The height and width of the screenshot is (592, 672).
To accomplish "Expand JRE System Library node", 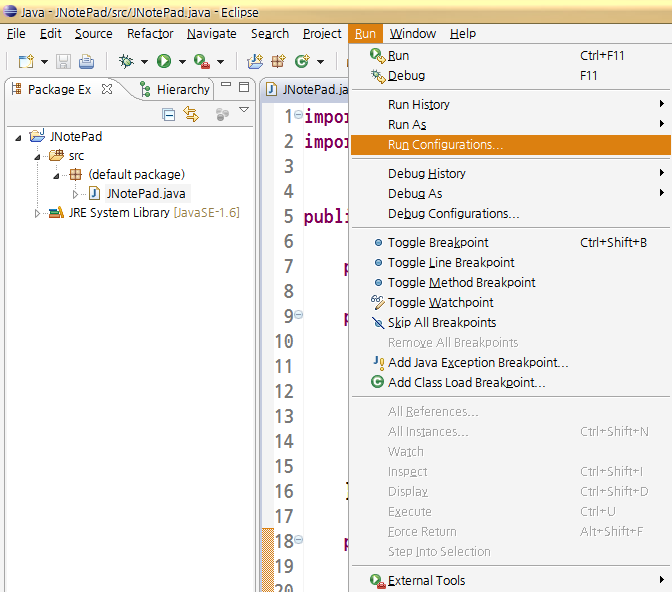I will [37, 213].
